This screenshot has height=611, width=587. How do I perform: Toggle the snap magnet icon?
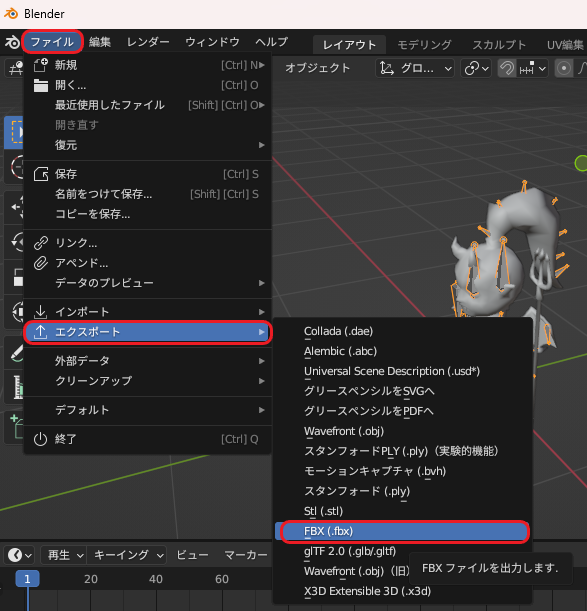pyautogui.click(x=507, y=69)
